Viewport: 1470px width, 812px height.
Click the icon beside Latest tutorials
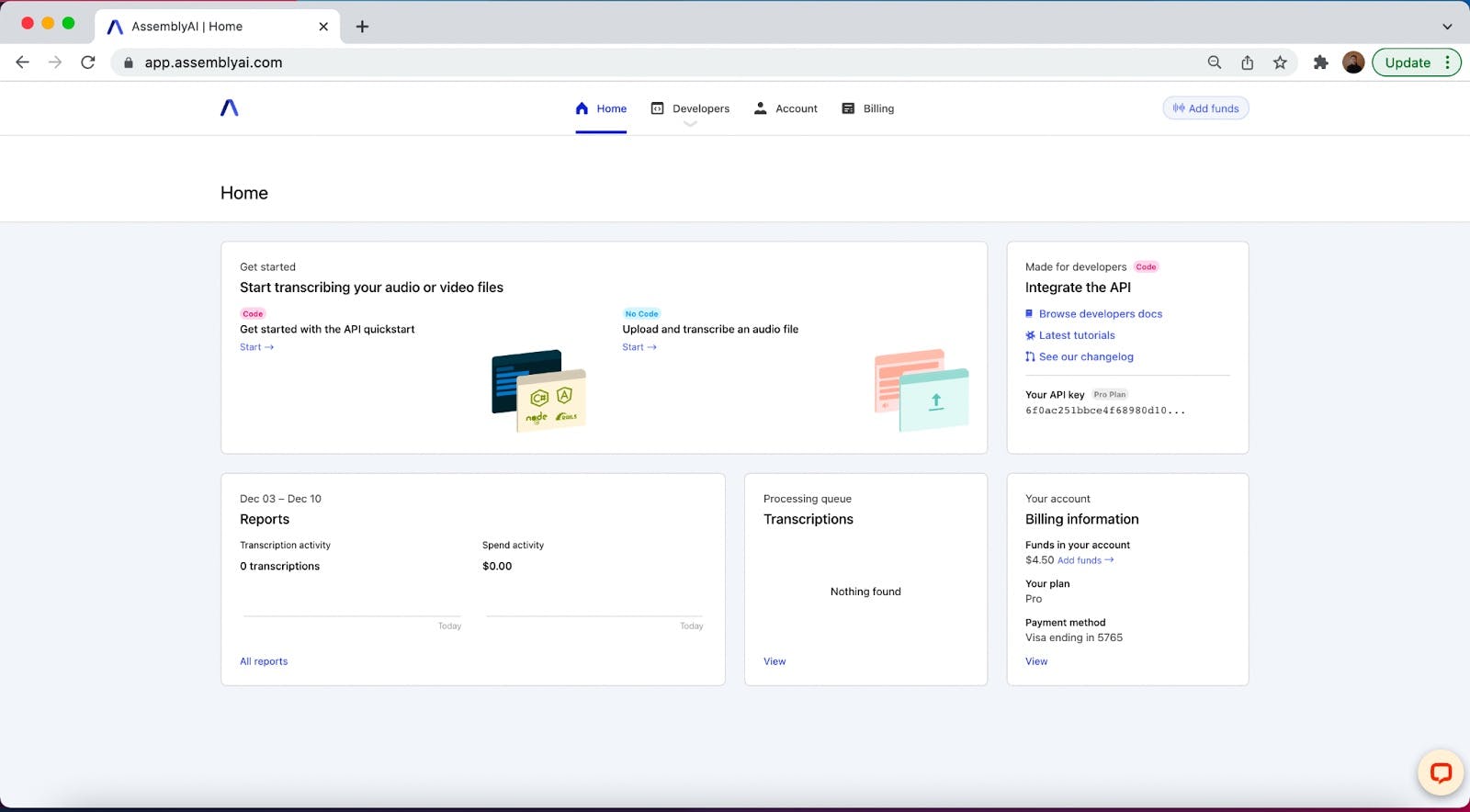[1030, 335]
